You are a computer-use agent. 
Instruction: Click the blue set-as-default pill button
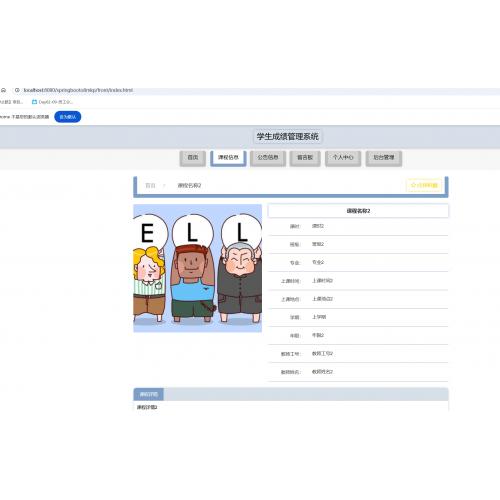68,117
